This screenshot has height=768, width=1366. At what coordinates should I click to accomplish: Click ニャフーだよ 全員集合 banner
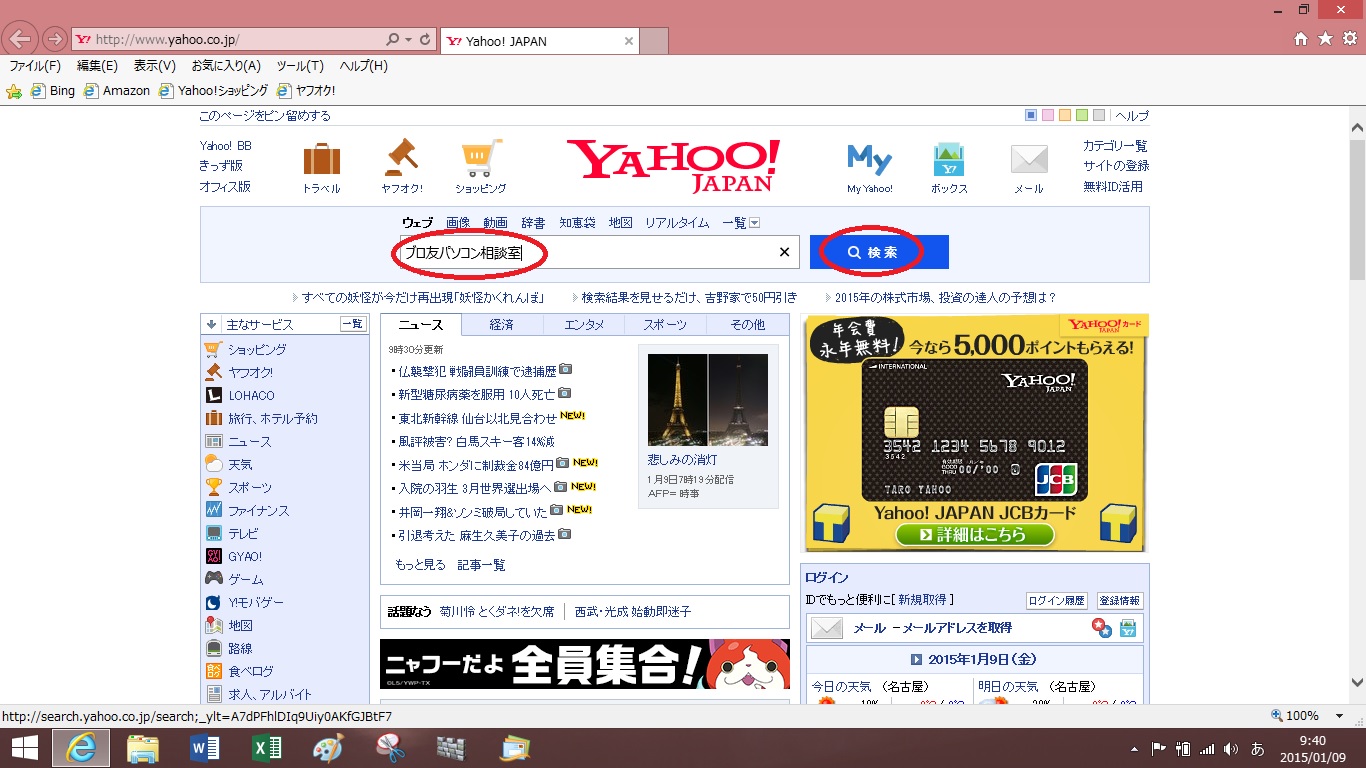pyautogui.click(x=584, y=664)
